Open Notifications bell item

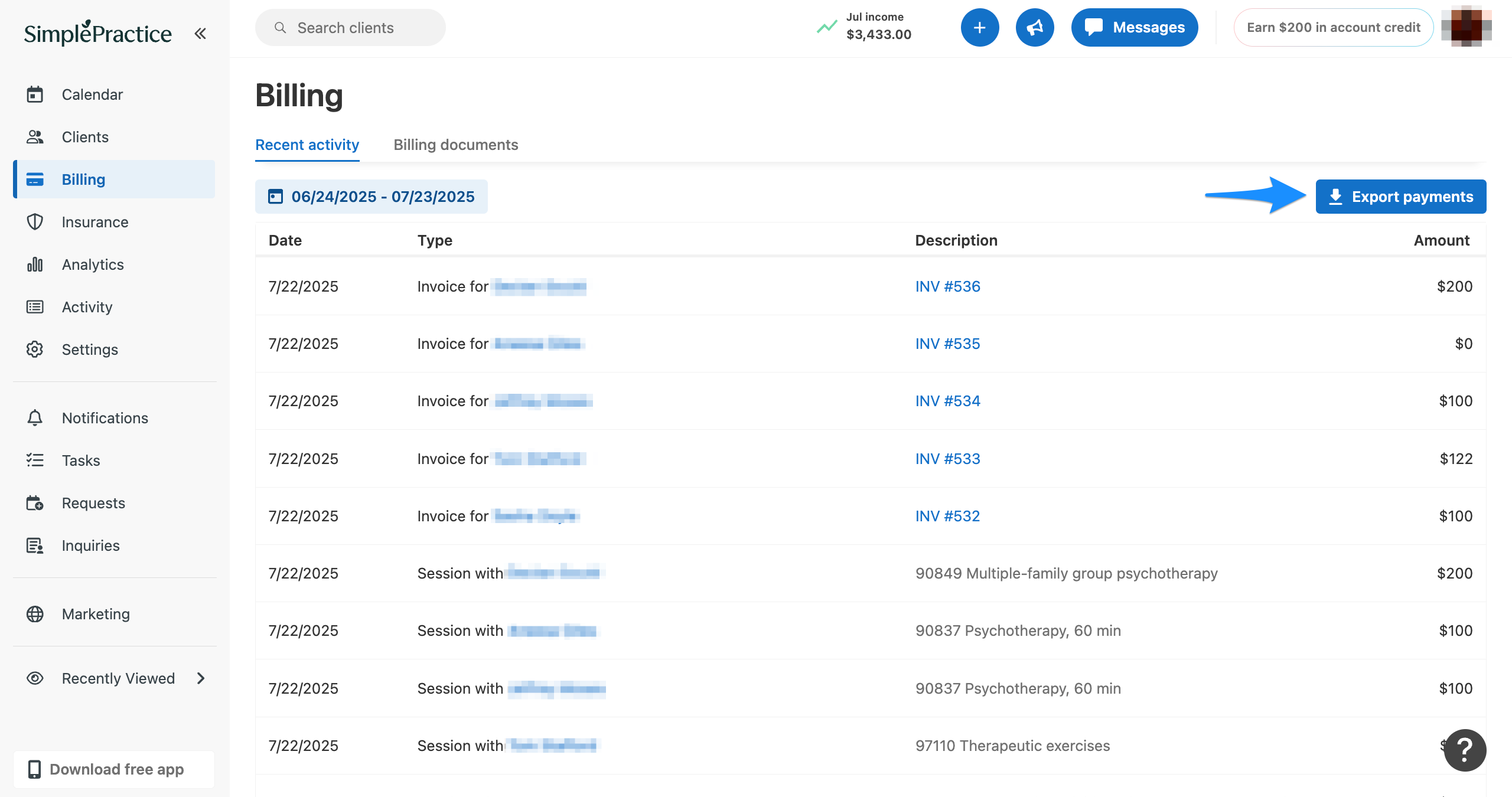pyautogui.click(x=105, y=418)
